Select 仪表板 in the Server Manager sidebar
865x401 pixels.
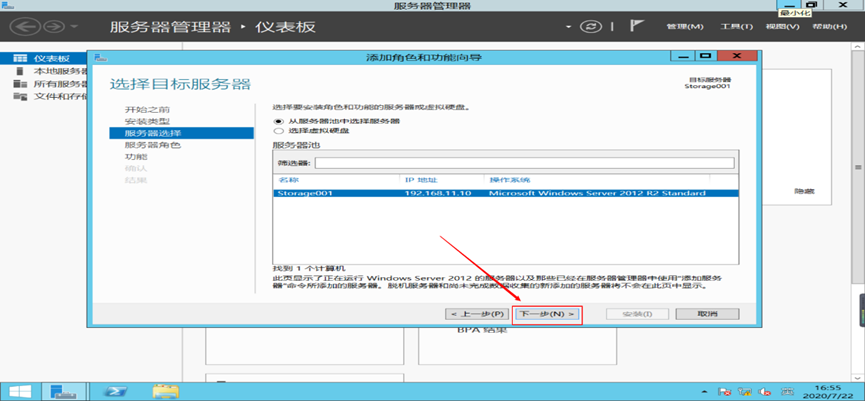click(x=43, y=58)
